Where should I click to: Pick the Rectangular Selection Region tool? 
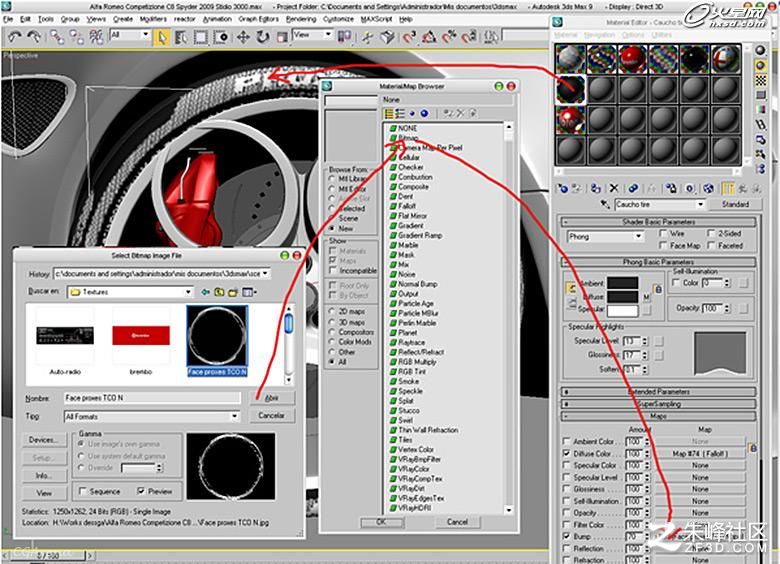click(x=200, y=37)
